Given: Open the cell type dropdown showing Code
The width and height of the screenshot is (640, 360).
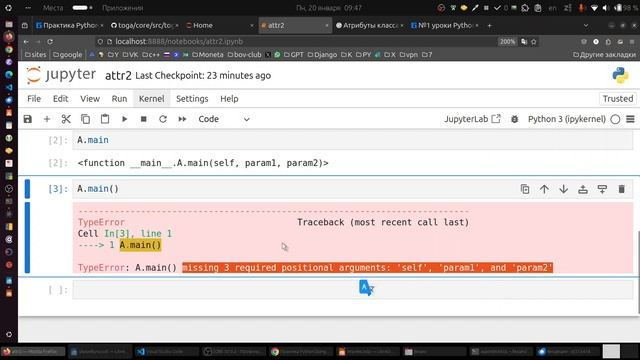Looking at the screenshot, I should pyautogui.click(x=224, y=119).
